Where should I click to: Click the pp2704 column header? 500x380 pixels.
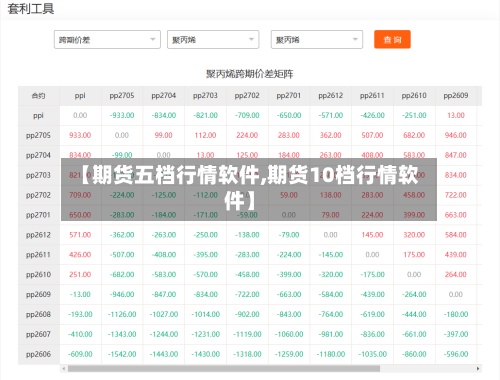coord(164,96)
